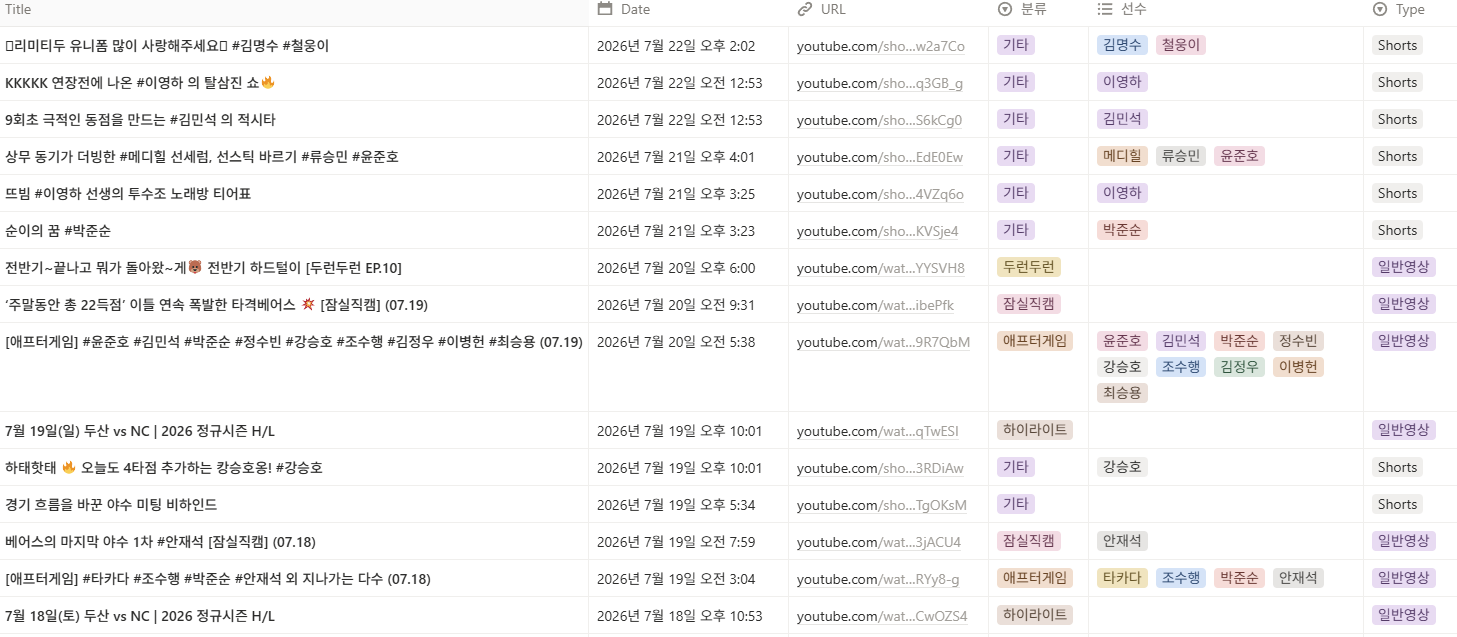The height and width of the screenshot is (637, 1457).
Task: Select title '순이의 꿈 #박준순'
Action: click(x=58, y=231)
